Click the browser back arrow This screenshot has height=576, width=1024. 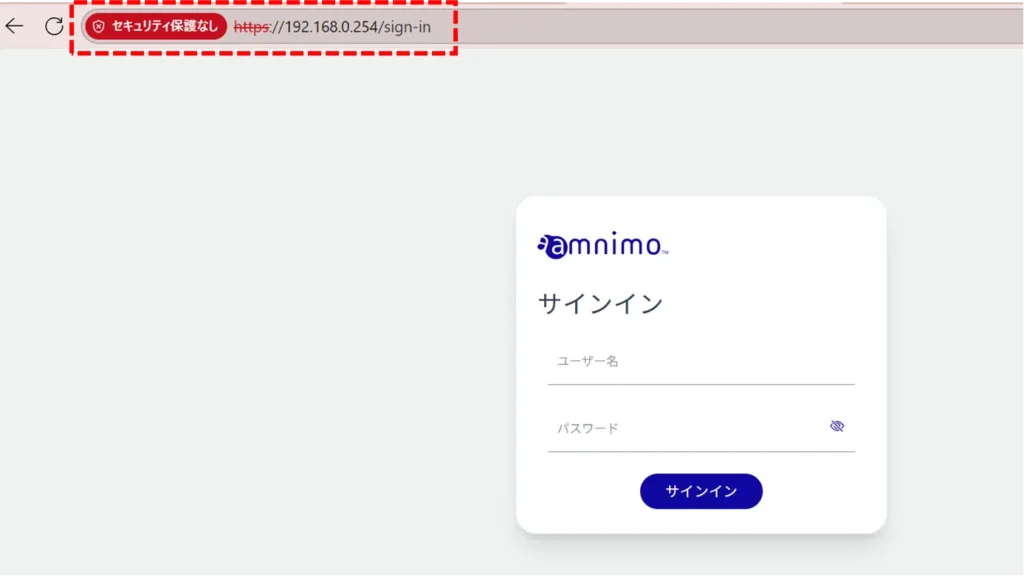[x=14, y=26]
